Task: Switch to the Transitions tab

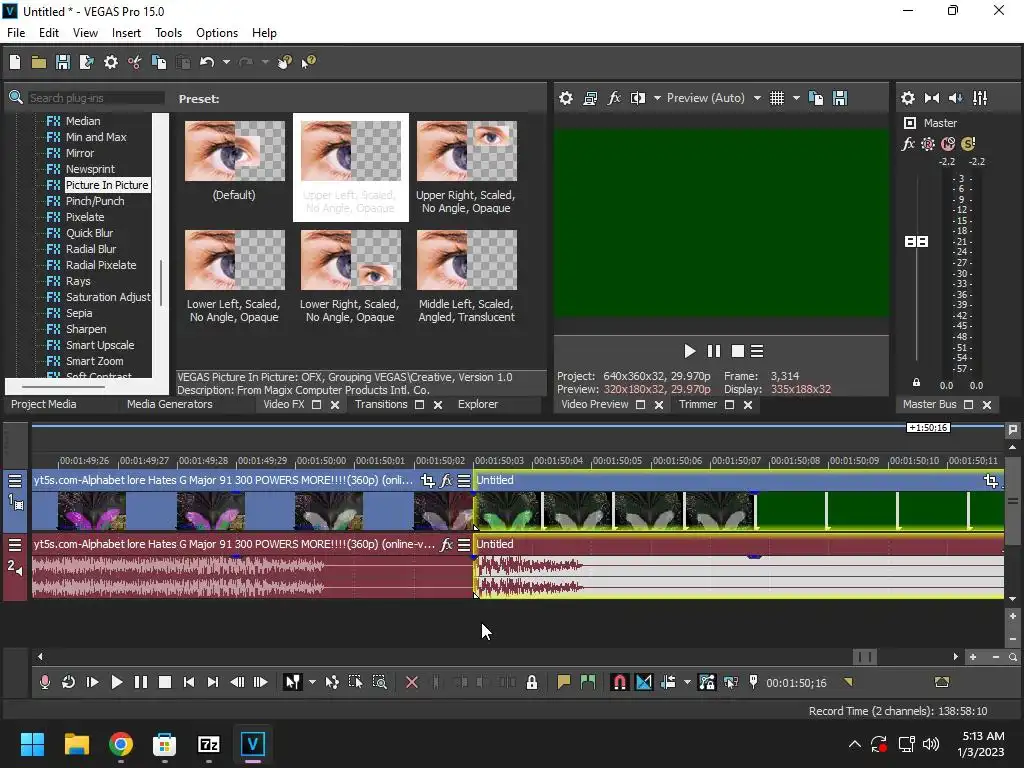Action: click(381, 404)
